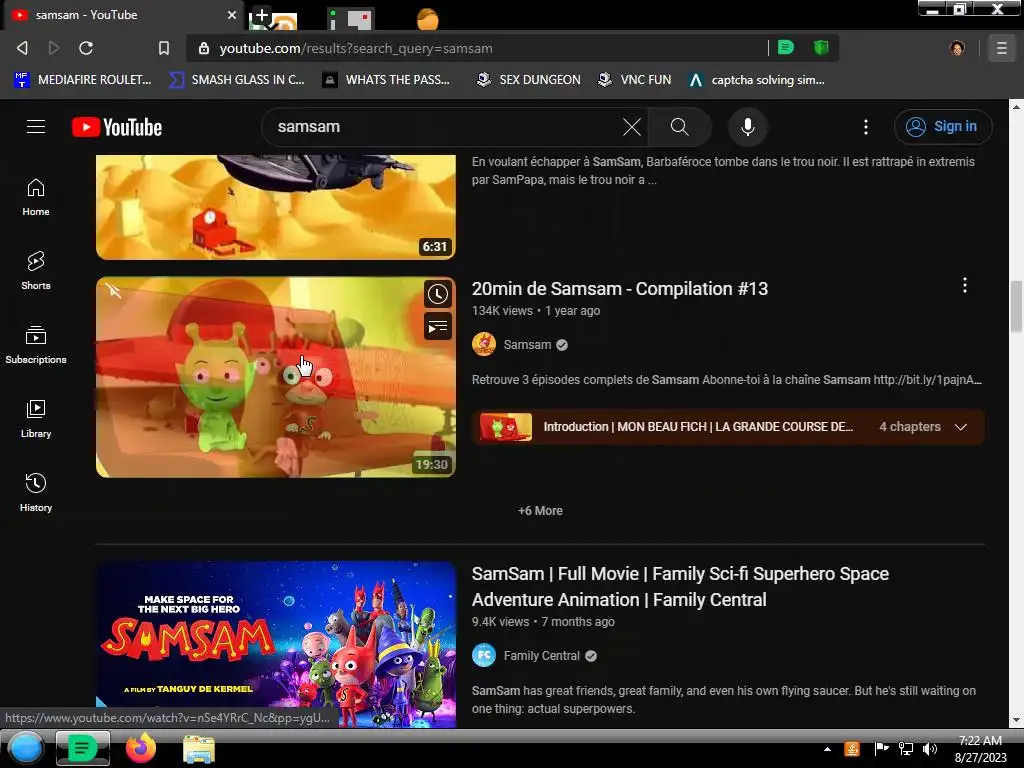Open the network tray icon

(906, 749)
